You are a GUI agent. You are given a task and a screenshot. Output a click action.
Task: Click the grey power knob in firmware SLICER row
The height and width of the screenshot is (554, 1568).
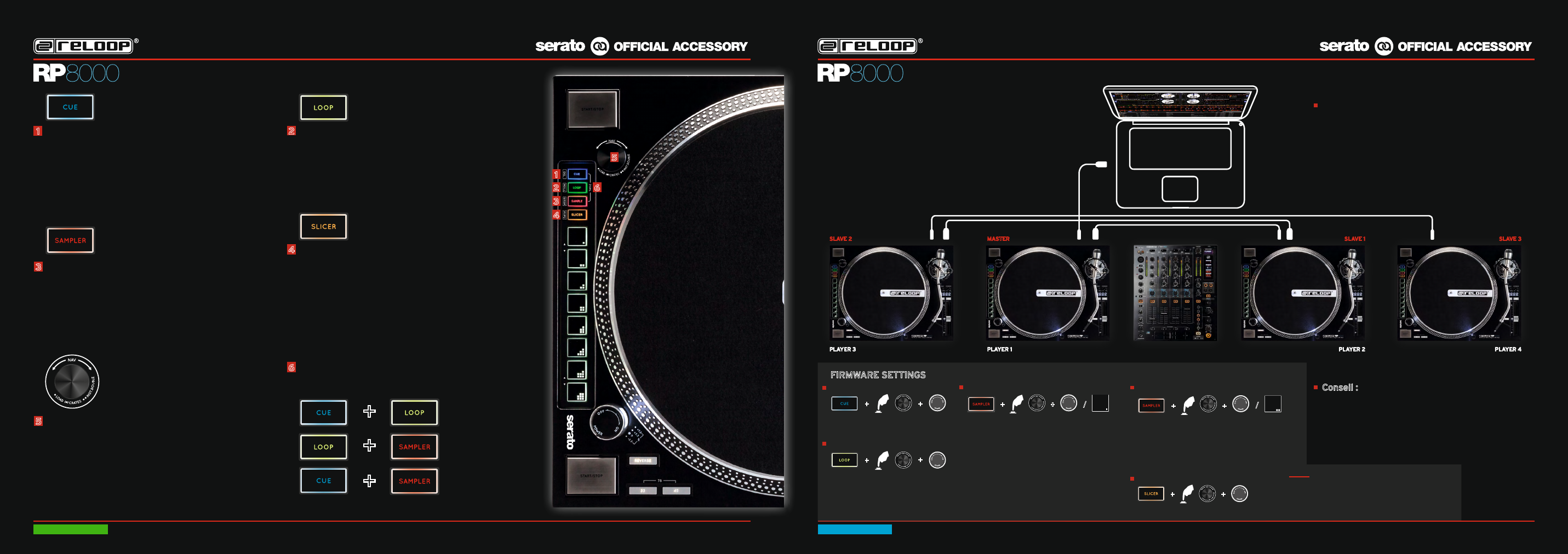click(x=1239, y=493)
